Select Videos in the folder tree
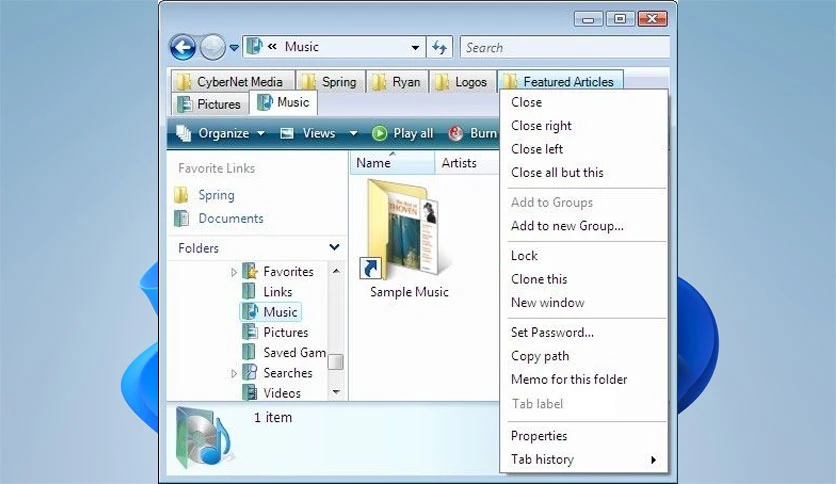The height and width of the screenshot is (484, 836). (282, 393)
